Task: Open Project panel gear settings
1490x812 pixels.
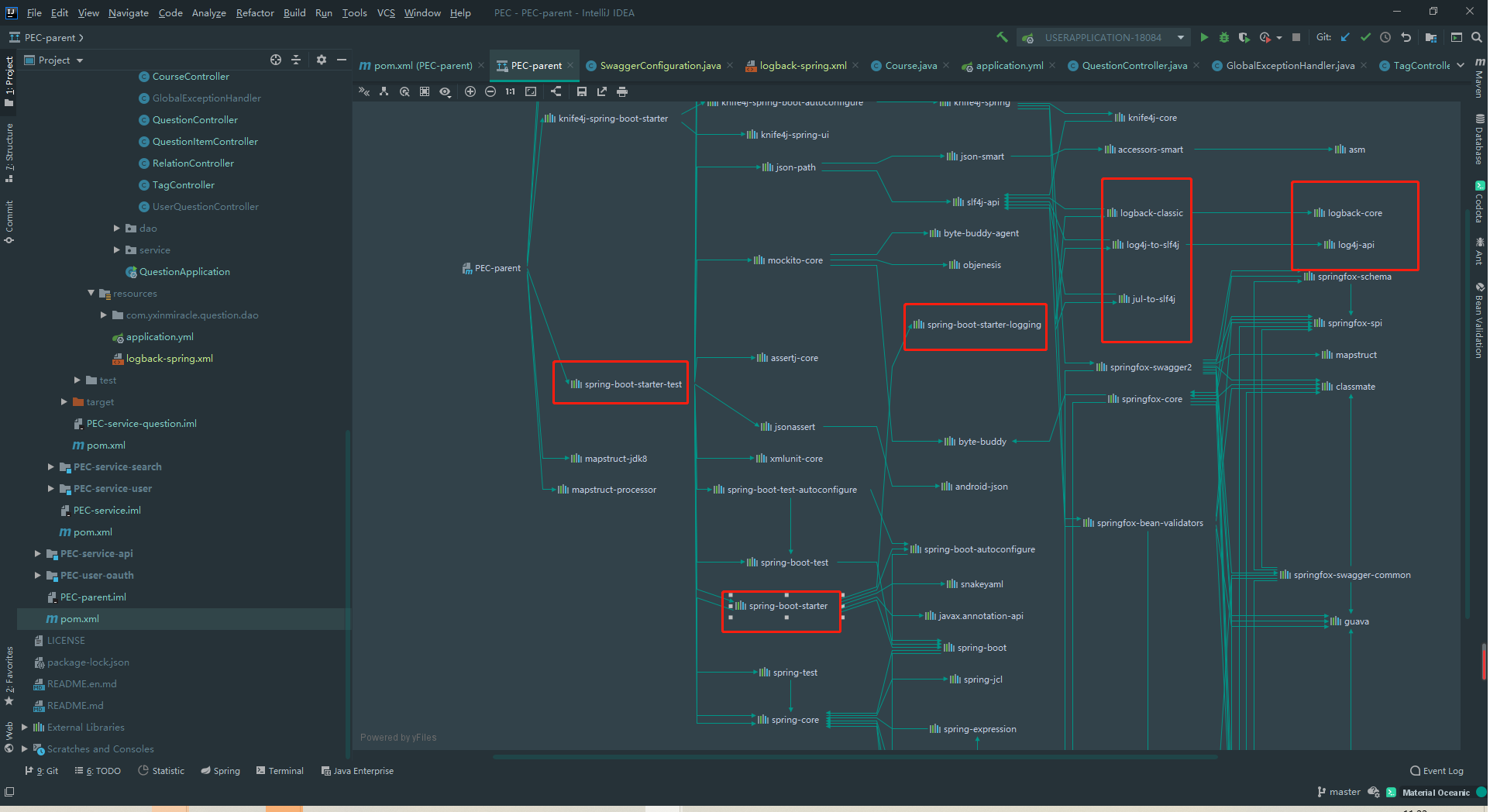Action: click(x=322, y=60)
